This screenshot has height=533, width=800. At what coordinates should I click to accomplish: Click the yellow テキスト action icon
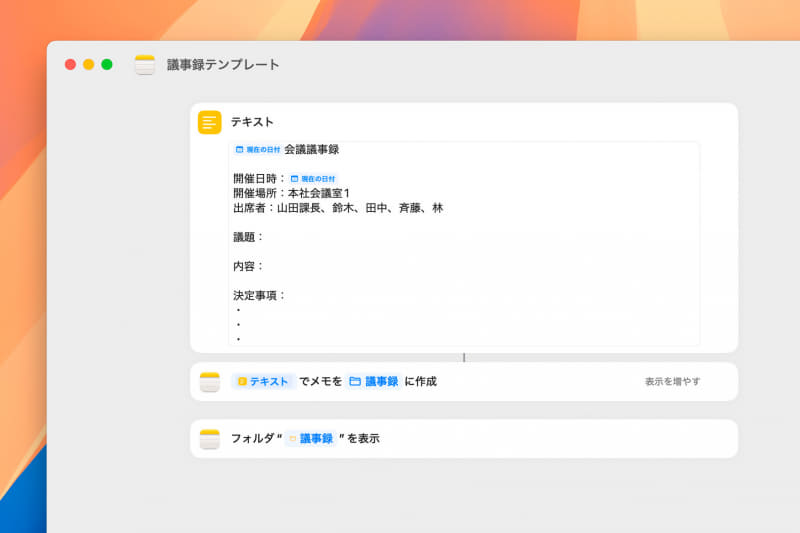click(209, 122)
